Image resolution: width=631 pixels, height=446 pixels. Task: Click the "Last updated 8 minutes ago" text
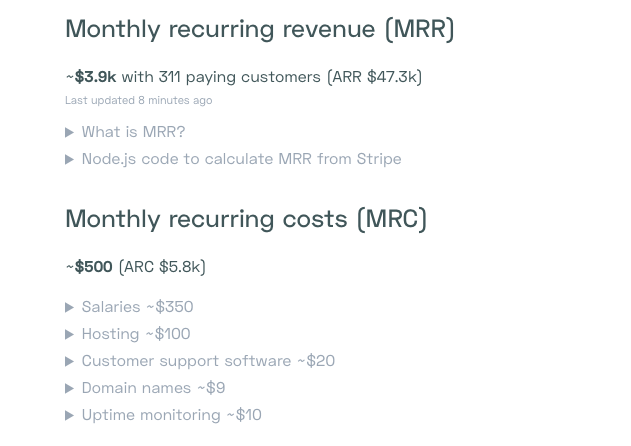[138, 100]
